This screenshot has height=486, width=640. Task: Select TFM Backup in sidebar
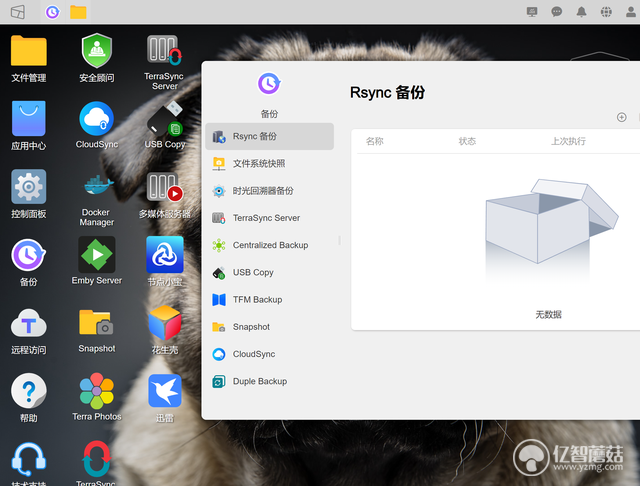[x=269, y=300]
